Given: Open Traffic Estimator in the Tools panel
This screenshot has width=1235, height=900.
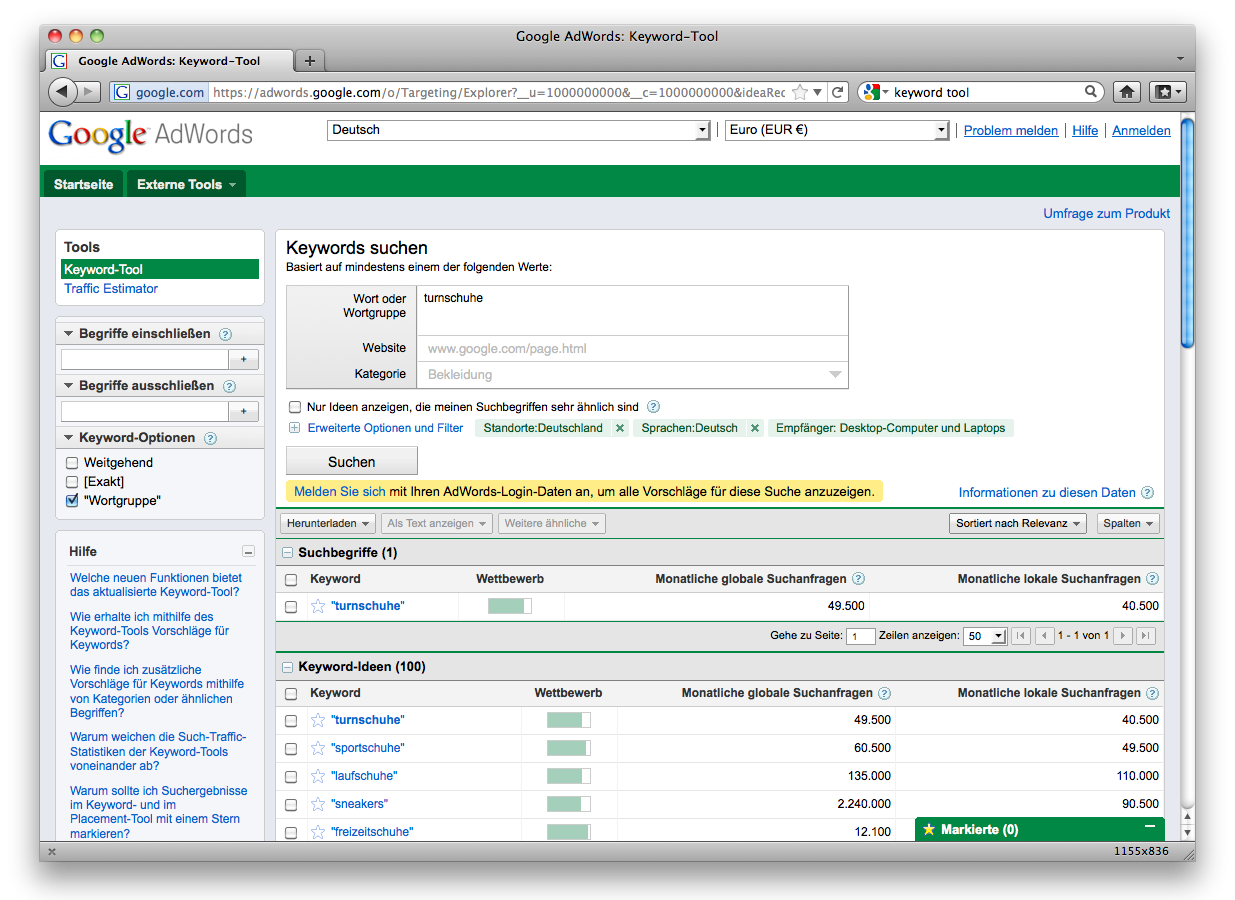Looking at the screenshot, I should 111,289.
